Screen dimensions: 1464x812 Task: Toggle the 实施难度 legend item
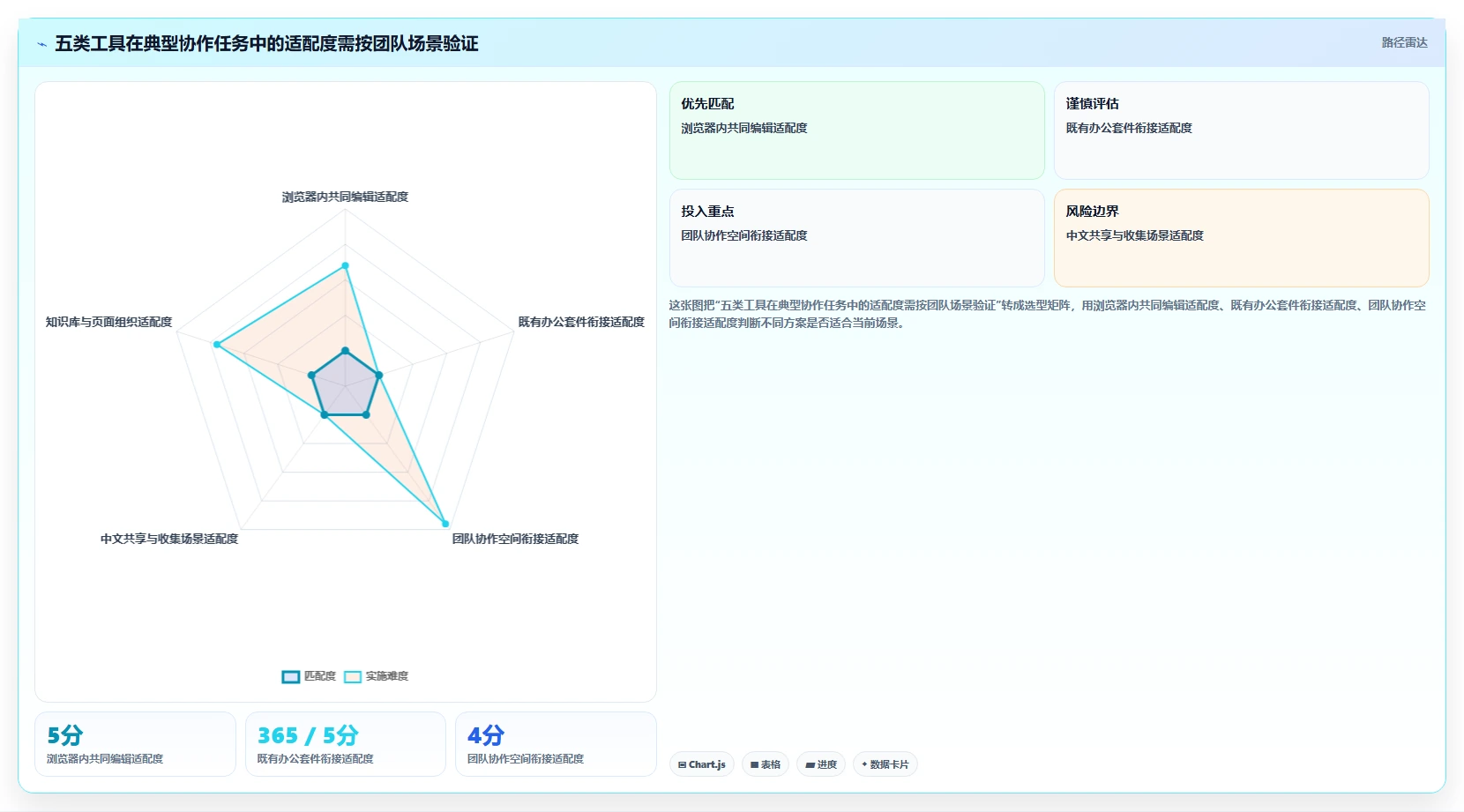coord(377,676)
